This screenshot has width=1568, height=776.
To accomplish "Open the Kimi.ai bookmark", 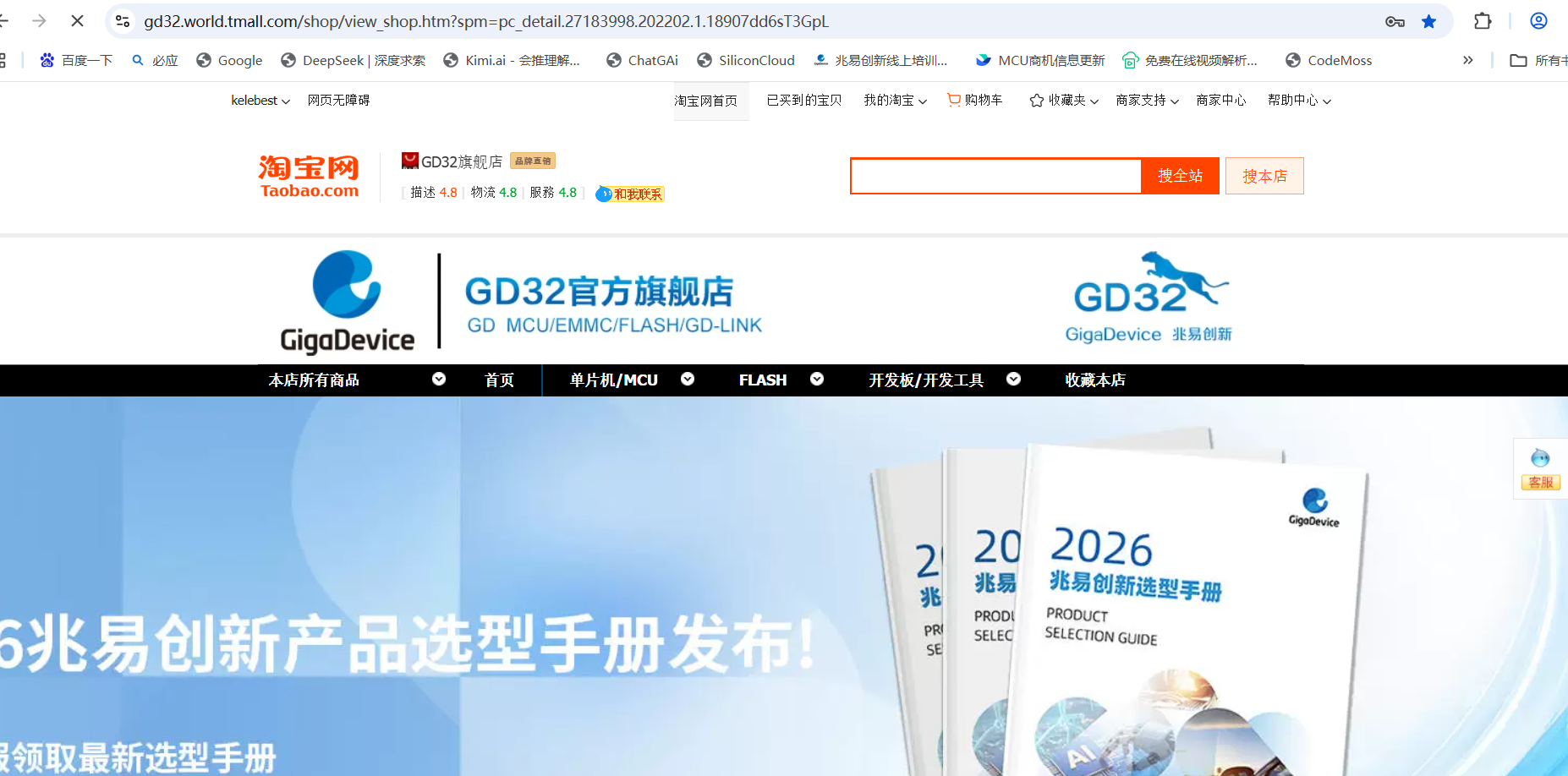I will point(512,60).
